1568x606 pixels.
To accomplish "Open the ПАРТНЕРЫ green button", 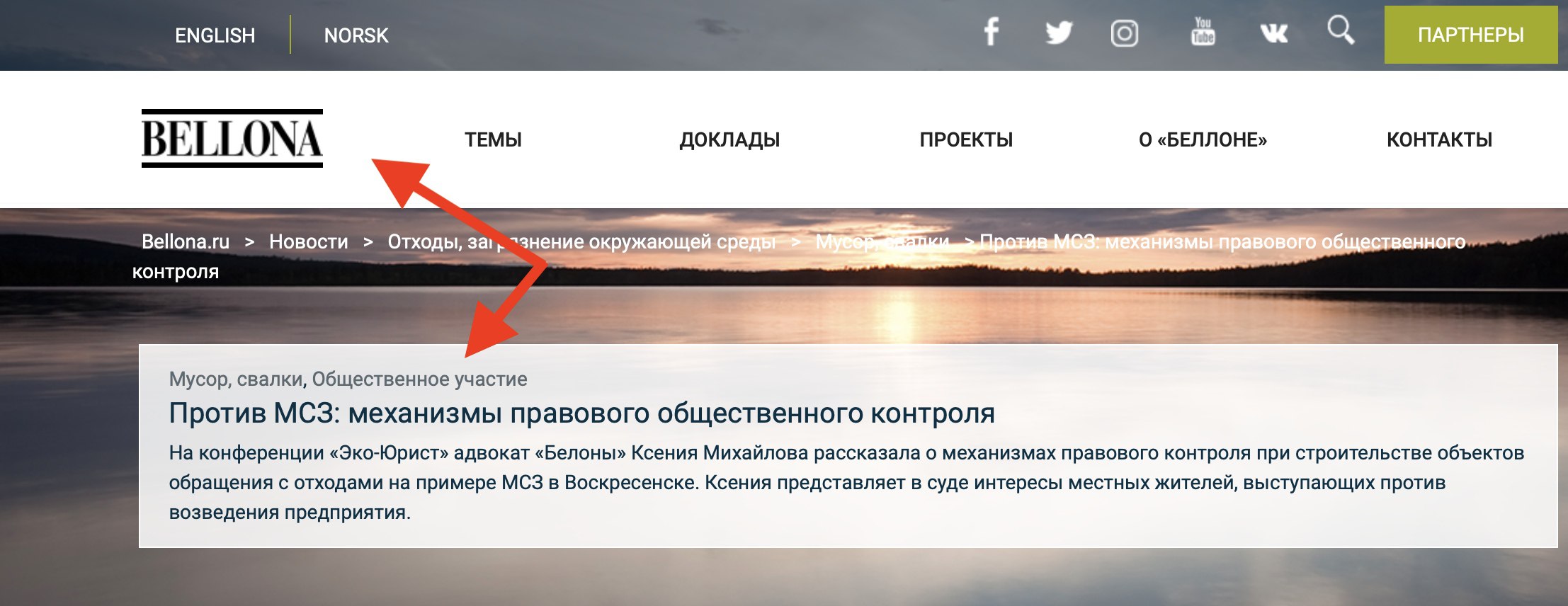I will [x=1470, y=35].
